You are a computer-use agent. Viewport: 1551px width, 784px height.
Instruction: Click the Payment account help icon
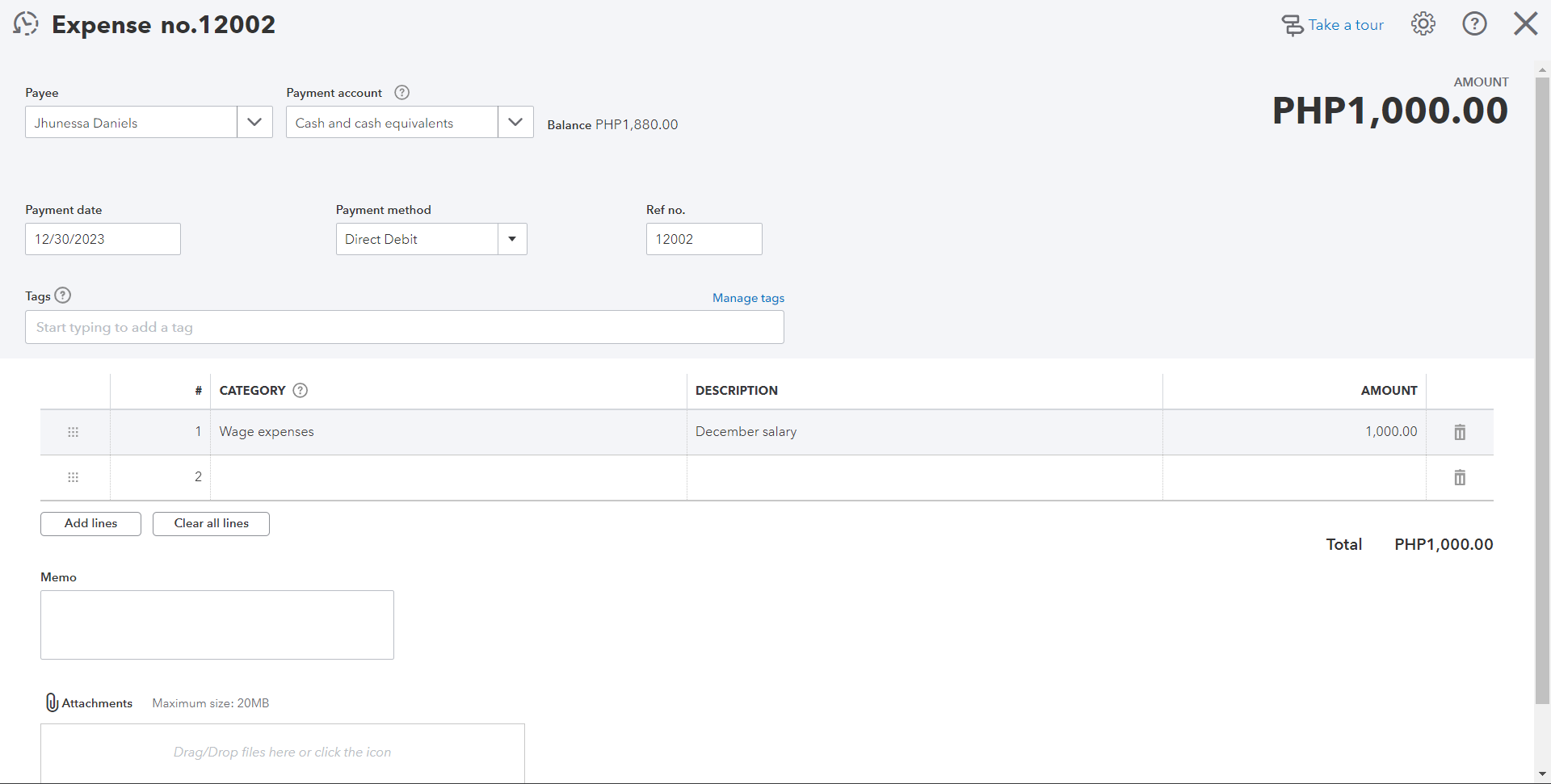pos(401,92)
